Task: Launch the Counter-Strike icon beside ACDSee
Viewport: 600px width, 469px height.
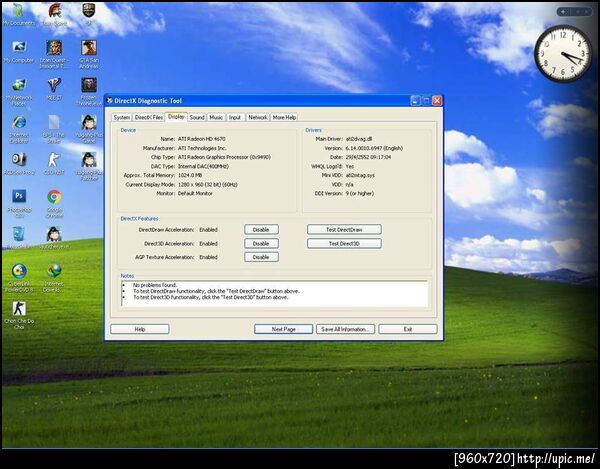Action: coord(54,164)
